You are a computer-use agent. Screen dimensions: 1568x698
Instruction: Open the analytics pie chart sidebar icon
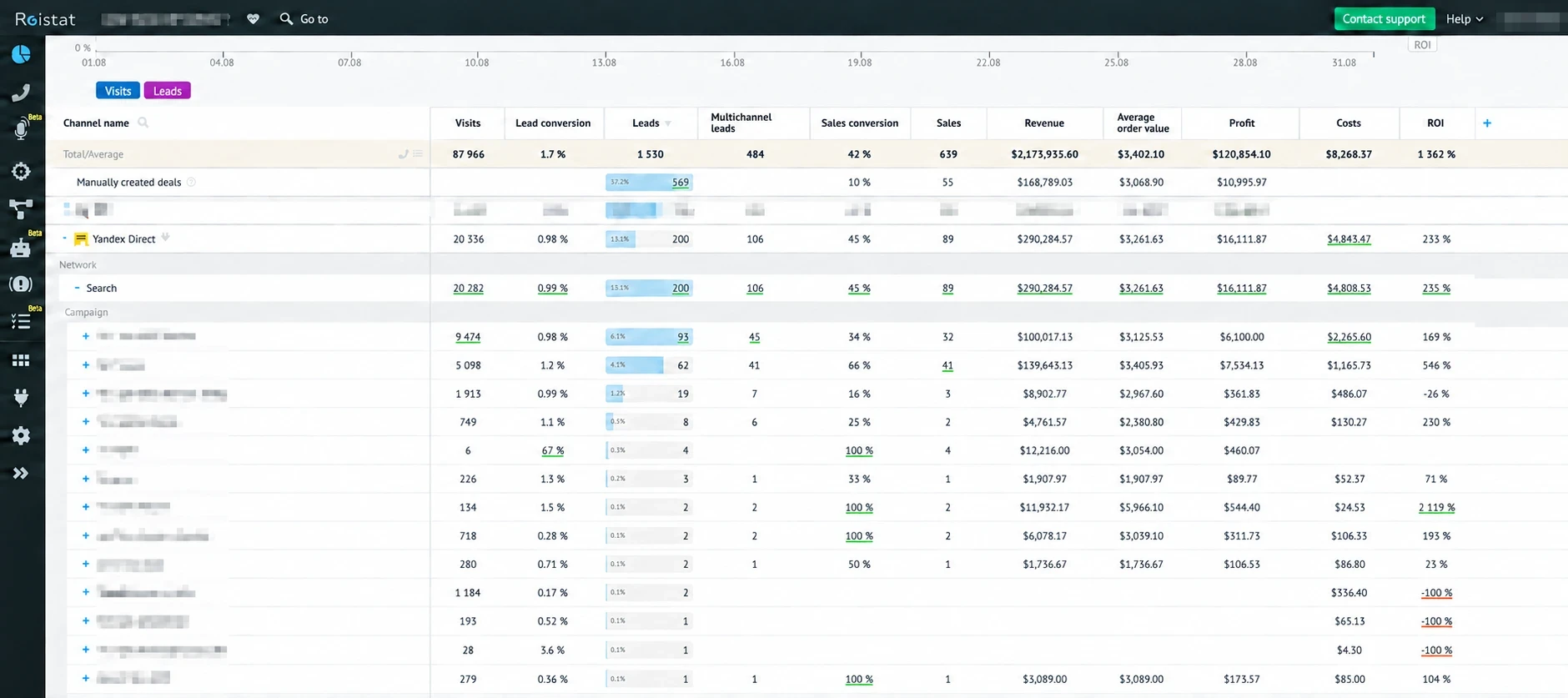tap(21, 54)
